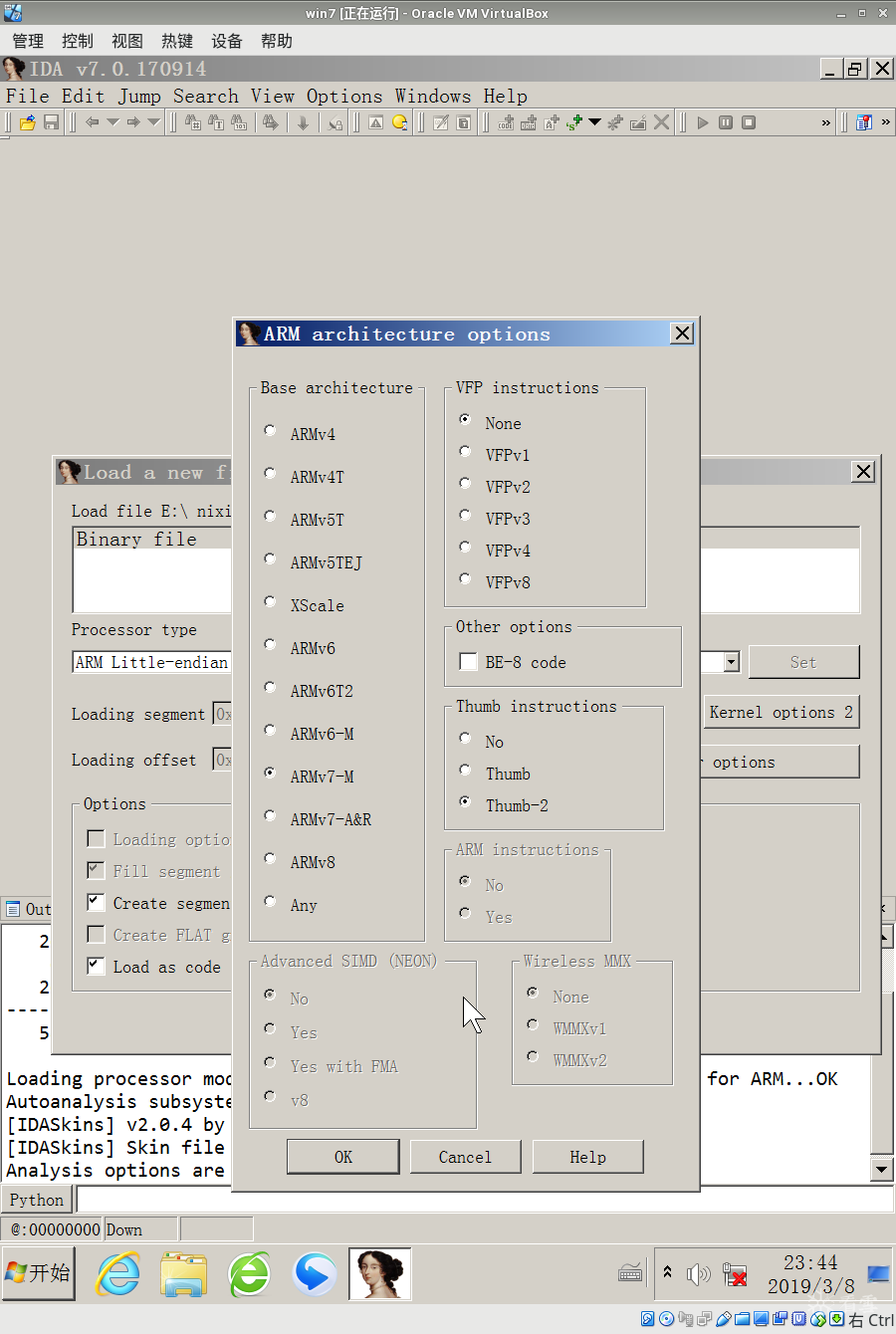
Task: Open the green browser on the taskbar
Action: (x=249, y=1274)
